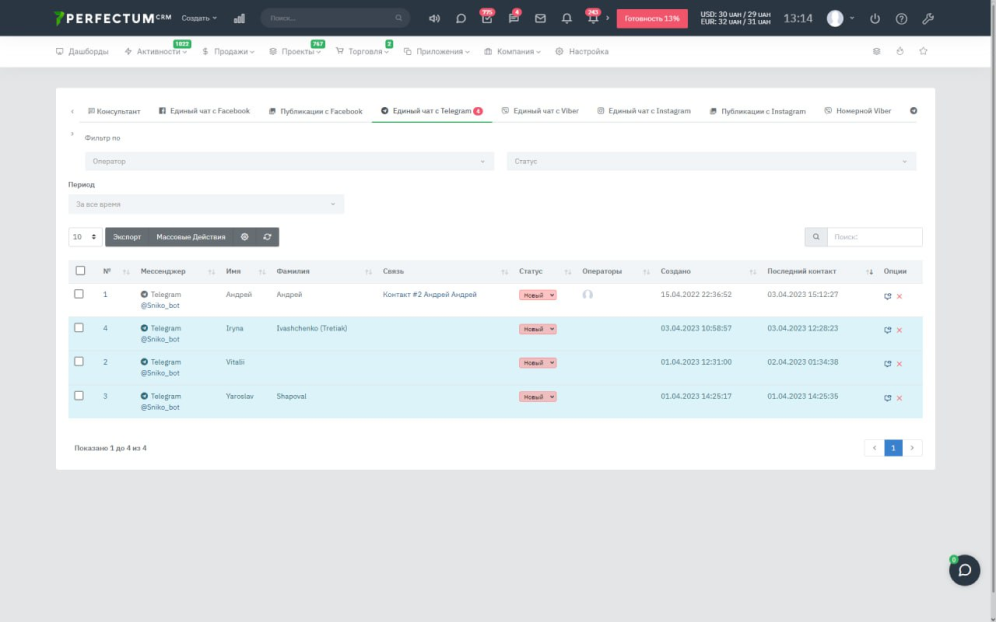996x622 pixels.
Task: Expand the Период dropdown
Action: (x=206, y=204)
